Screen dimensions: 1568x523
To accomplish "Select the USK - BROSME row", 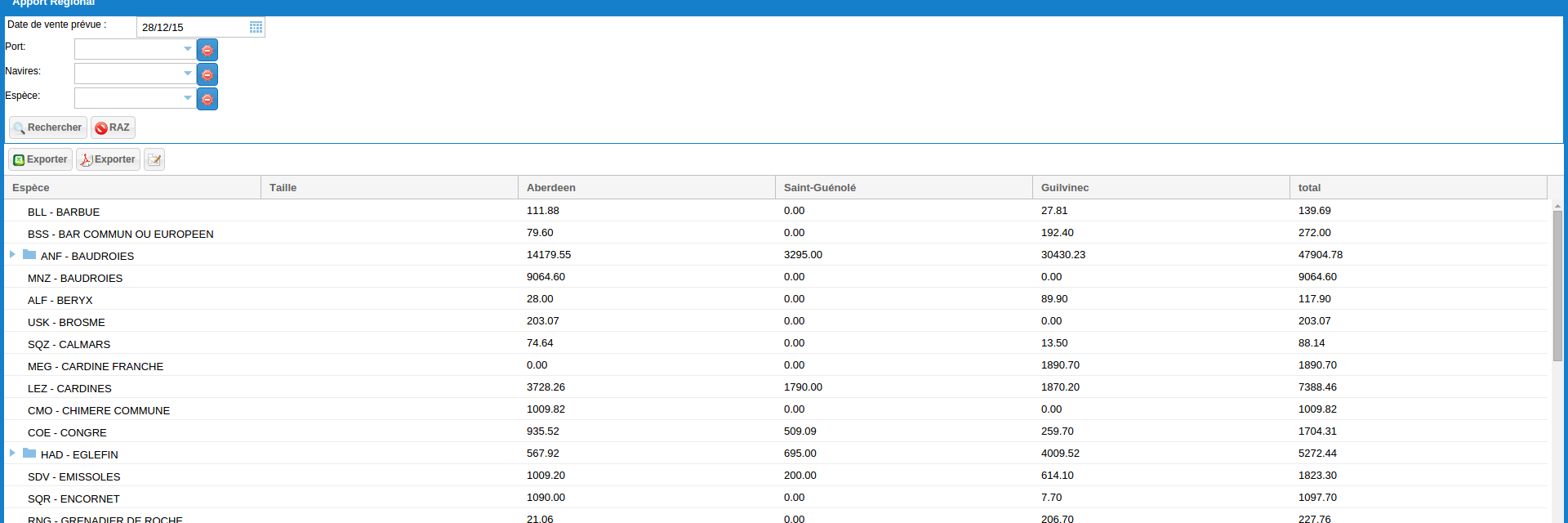I will [x=776, y=321].
